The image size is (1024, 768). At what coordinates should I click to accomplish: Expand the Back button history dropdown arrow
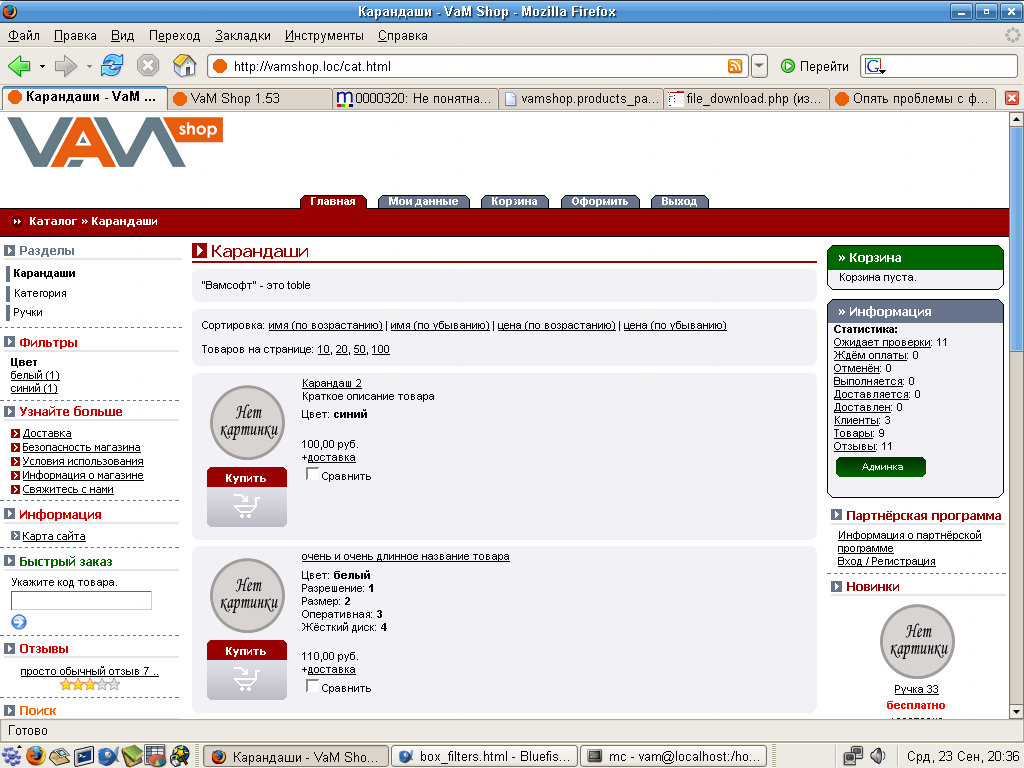pos(42,67)
